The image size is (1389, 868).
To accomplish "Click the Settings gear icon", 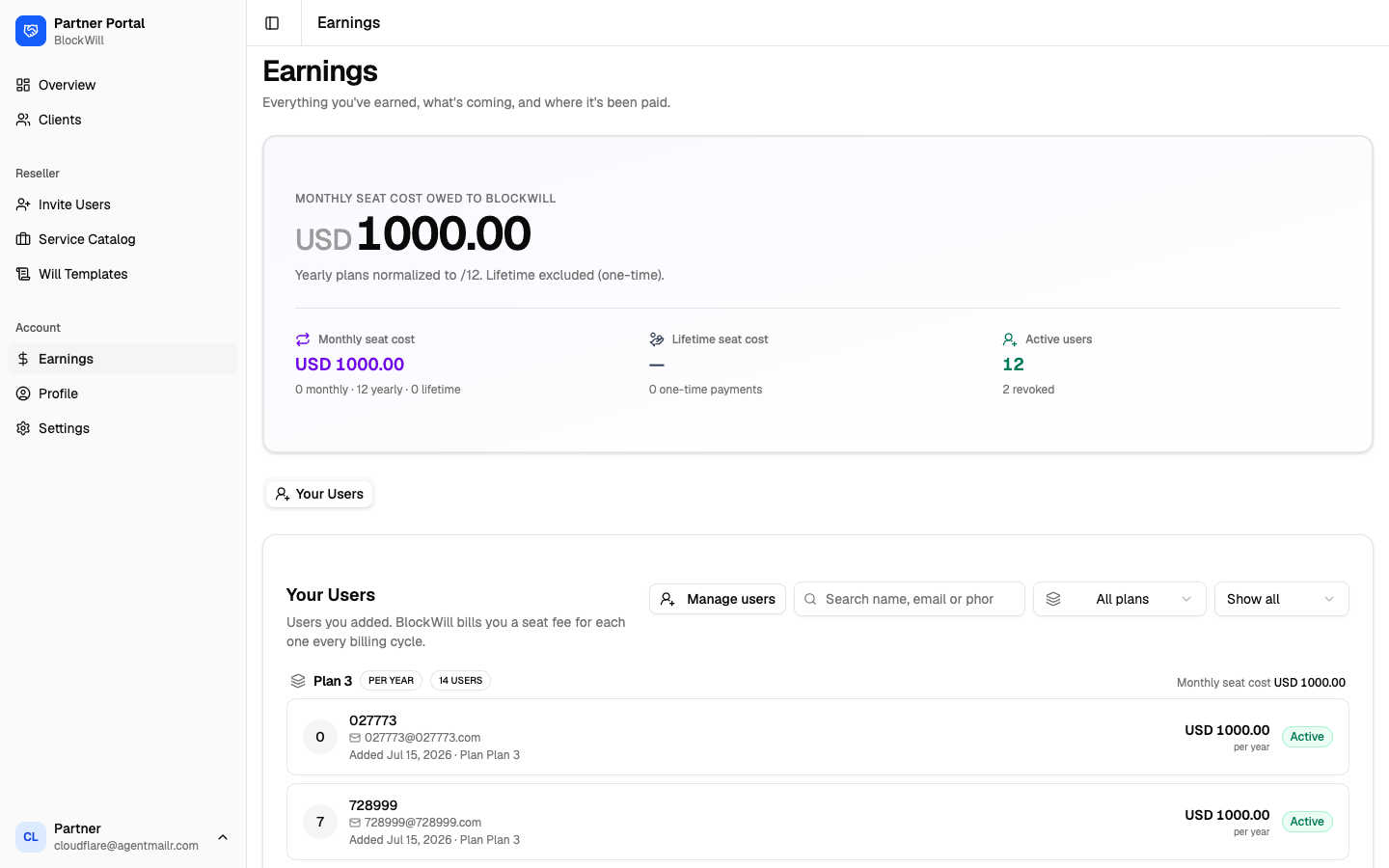I will [23, 428].
